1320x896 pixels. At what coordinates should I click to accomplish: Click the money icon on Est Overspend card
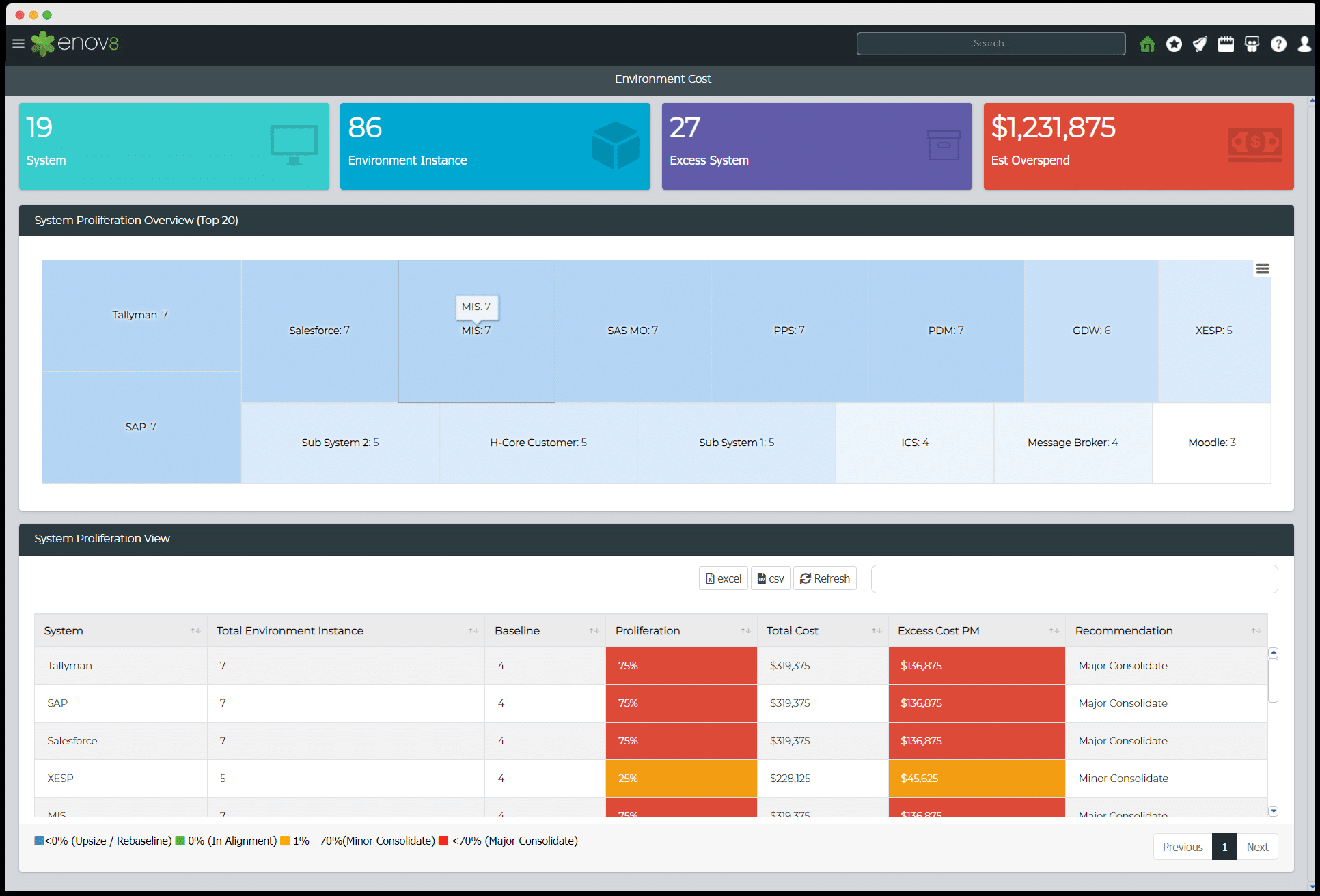[x=1255, y=145]
